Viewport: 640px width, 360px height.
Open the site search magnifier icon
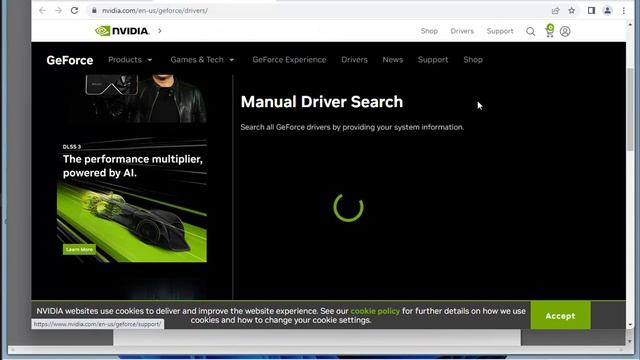click(x=530, y=31)
